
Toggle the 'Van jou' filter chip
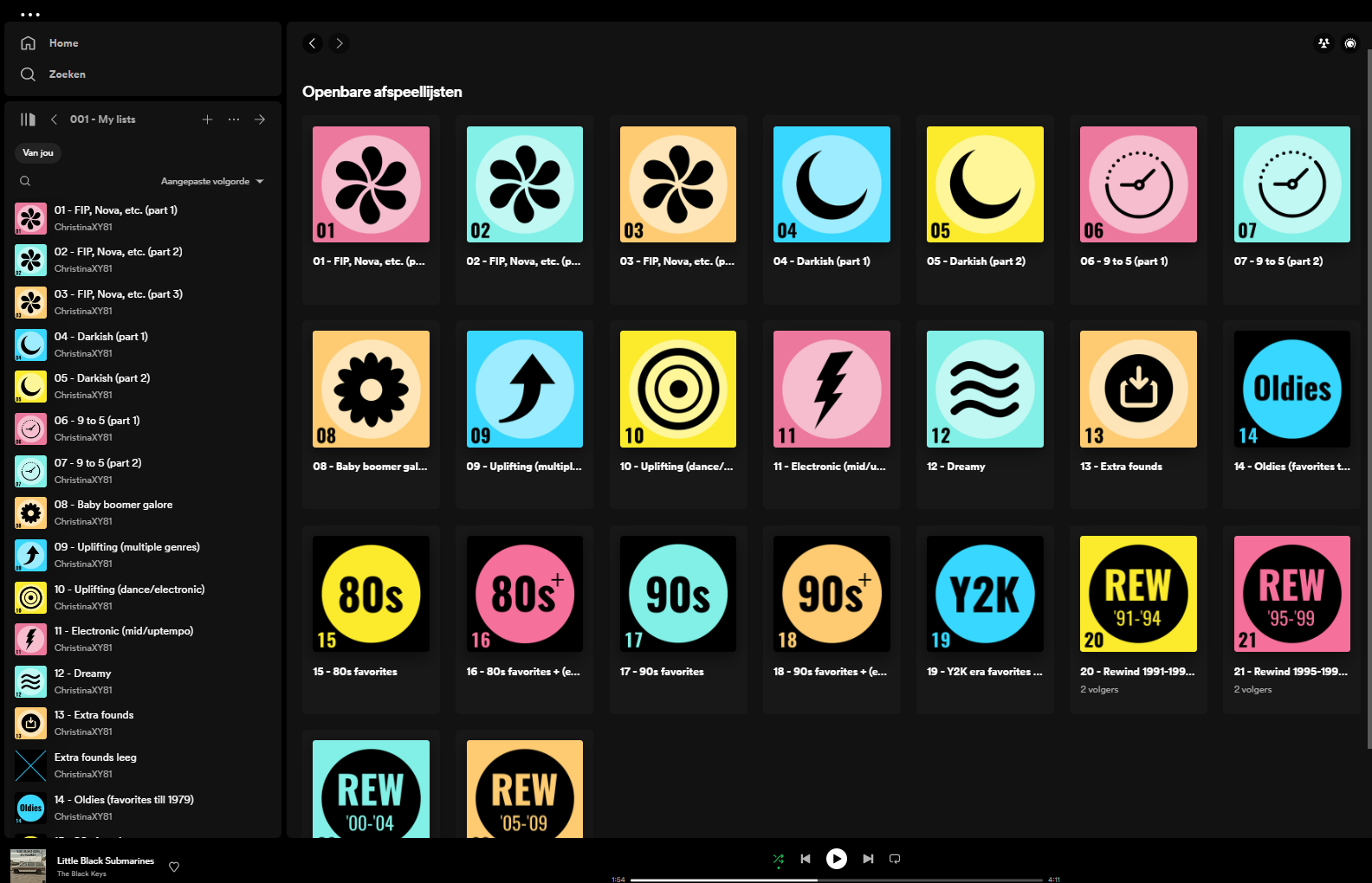click(x=38, y=153)
